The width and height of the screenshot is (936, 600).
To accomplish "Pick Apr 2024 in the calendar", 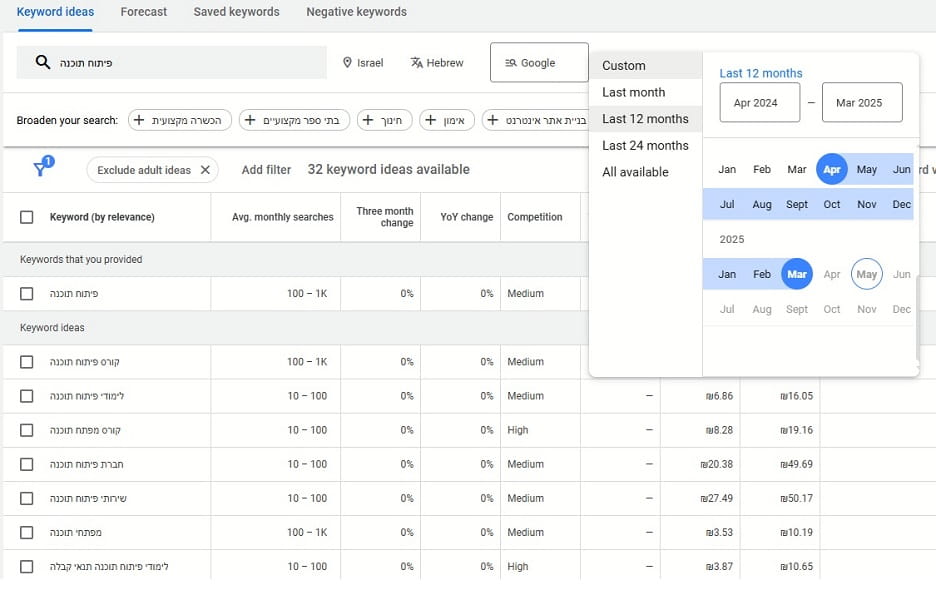I will (x=832, y=170).
